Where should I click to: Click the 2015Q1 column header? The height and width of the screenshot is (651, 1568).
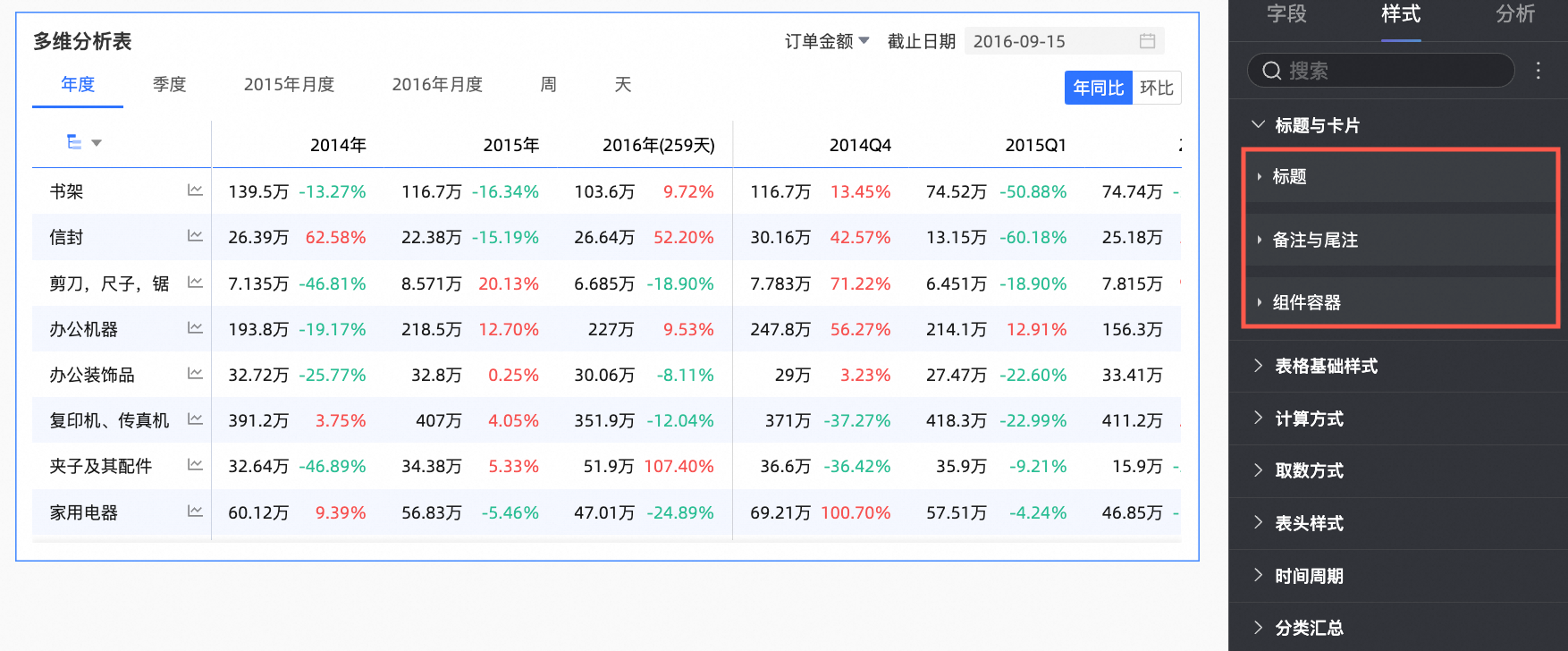(1035, 145)
